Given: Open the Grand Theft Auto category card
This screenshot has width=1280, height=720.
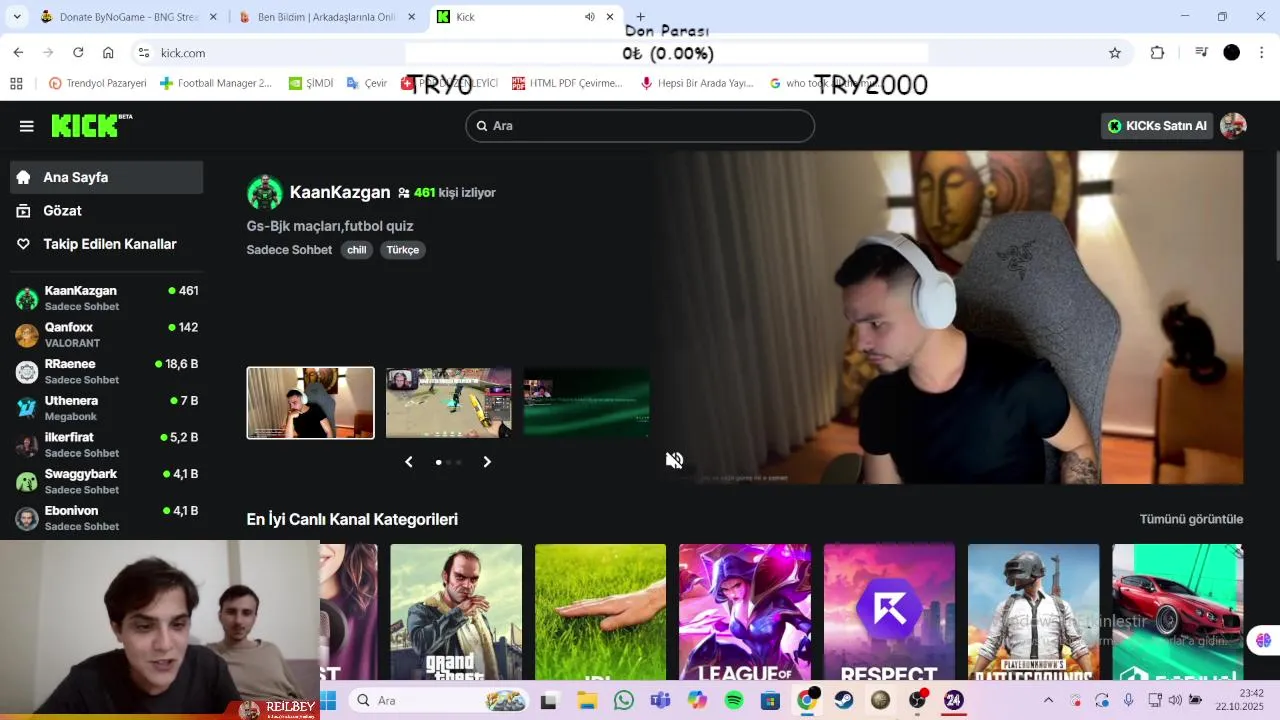Looking at the screenshot, I should (x=456, y=612).
